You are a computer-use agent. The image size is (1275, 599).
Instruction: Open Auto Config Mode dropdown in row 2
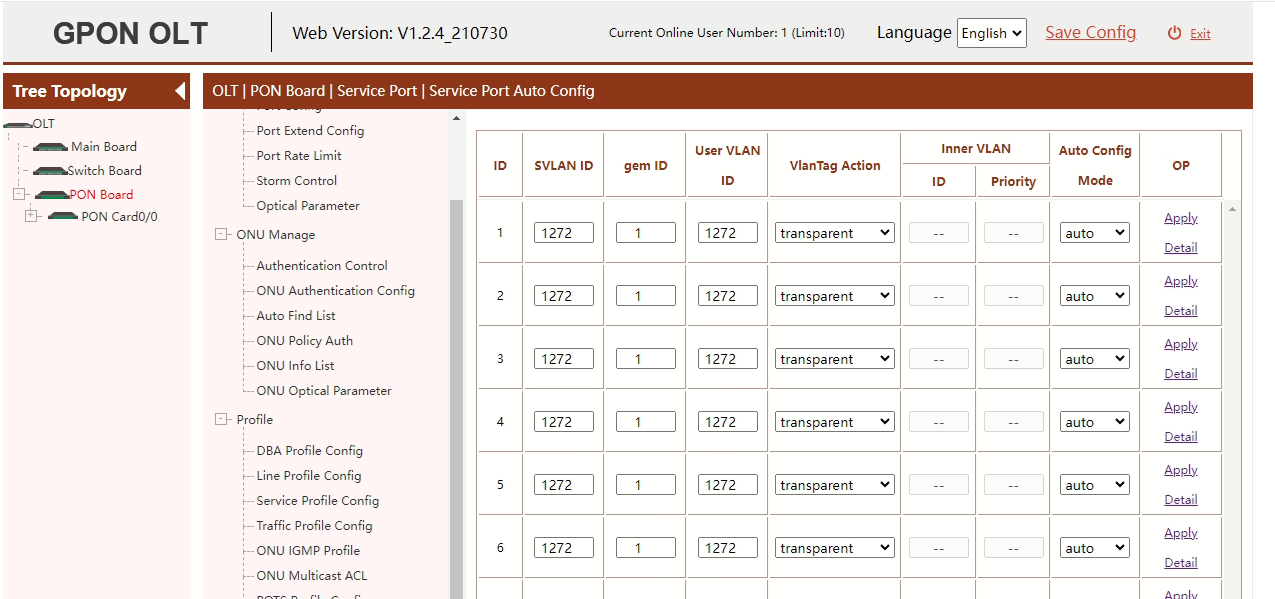[x=1095, y=296]
